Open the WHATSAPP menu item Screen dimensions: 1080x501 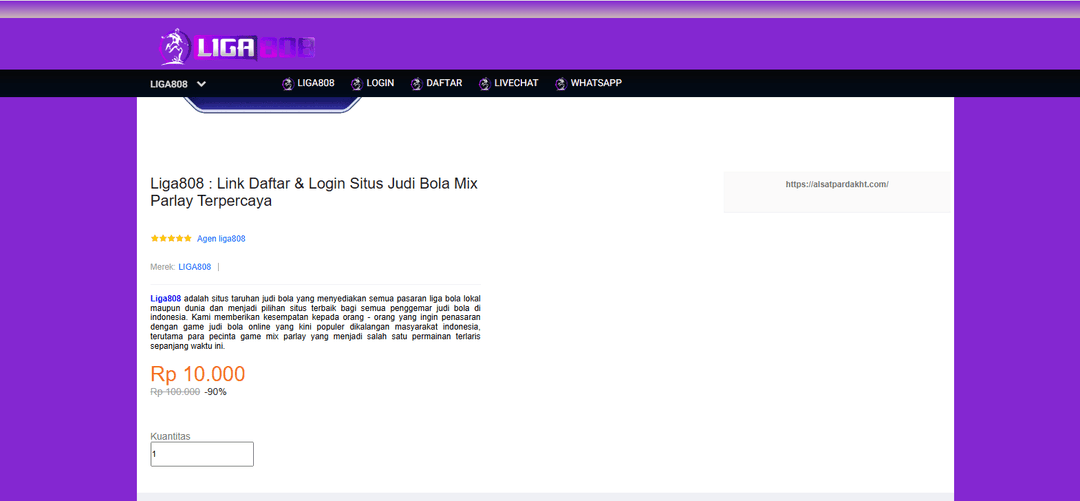(x=596, y=83)
